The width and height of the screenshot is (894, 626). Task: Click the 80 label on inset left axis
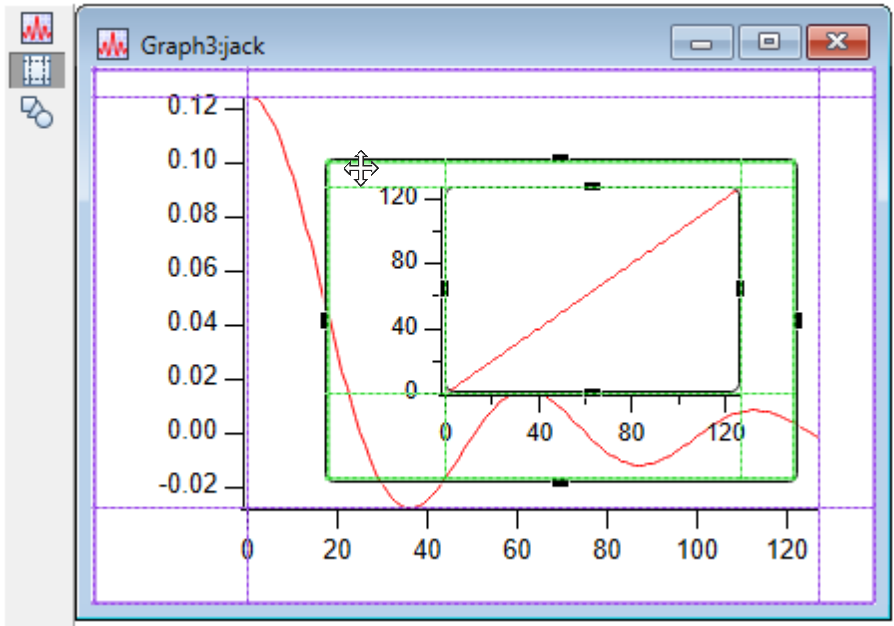pos(404,262)
